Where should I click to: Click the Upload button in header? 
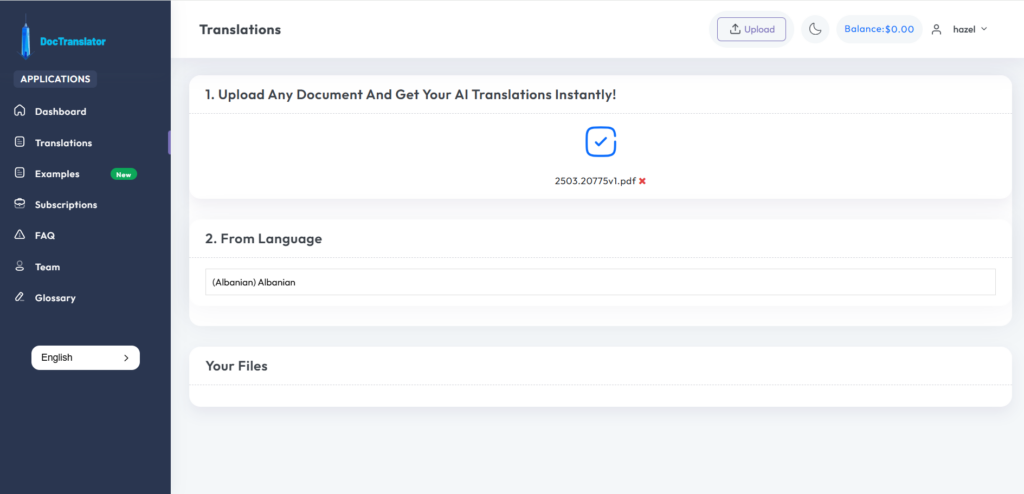pyautogui.click(x=752, y=29)
